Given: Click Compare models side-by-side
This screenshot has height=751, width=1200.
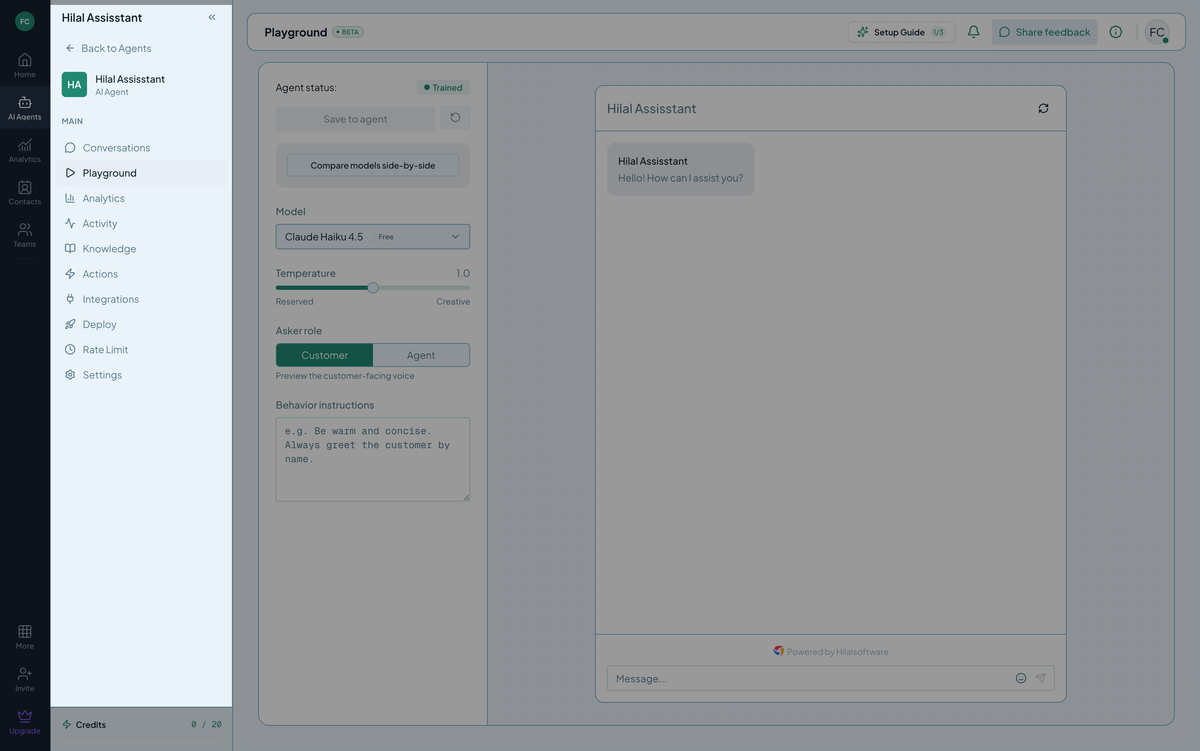Looking at the screenshot, I should pos(373,165).
